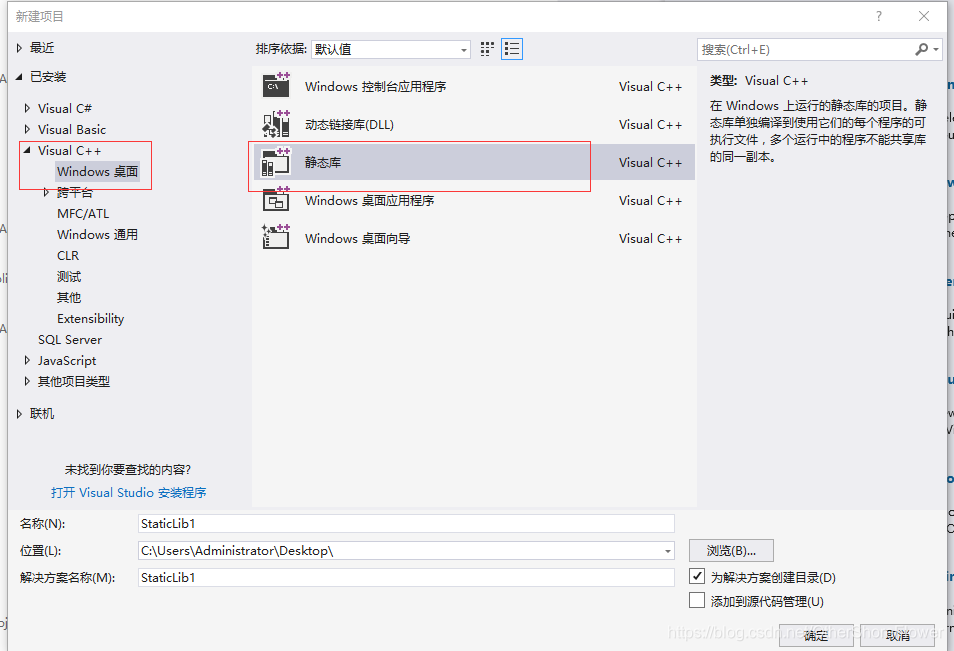
Task: Select 静态库 template name
Action: coord(322,162)
